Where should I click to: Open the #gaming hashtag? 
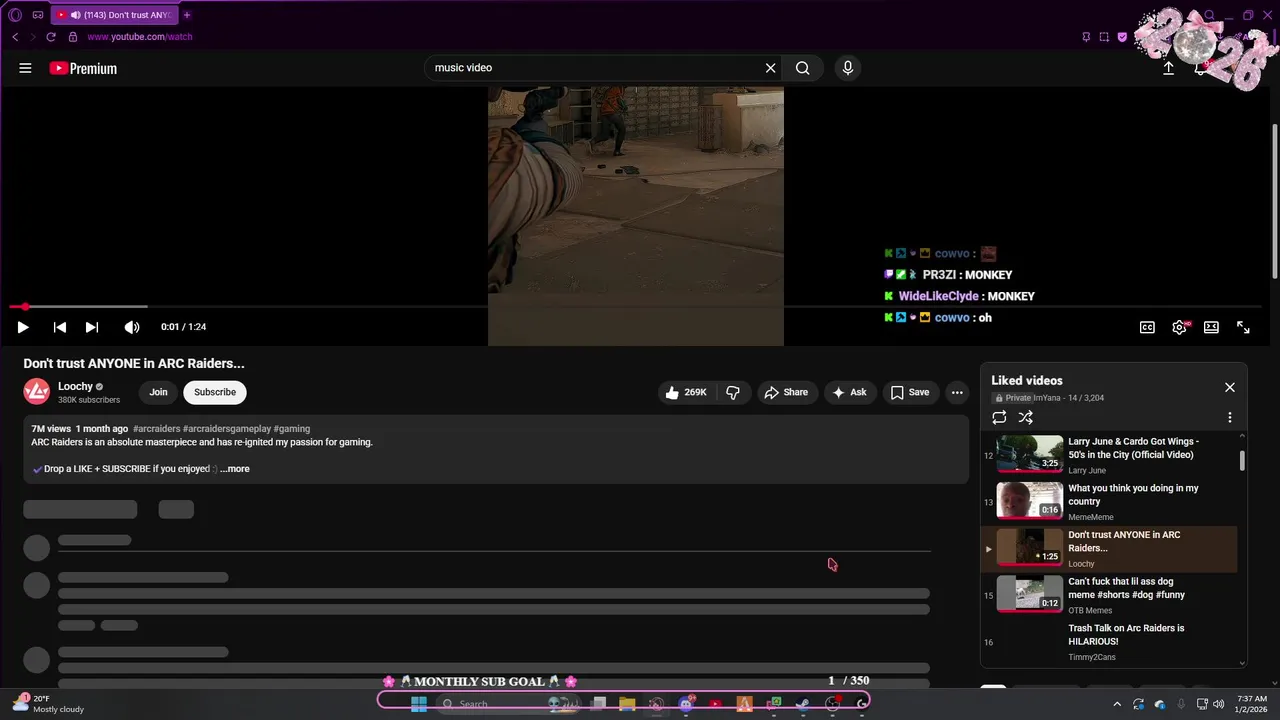coord(292,428)
